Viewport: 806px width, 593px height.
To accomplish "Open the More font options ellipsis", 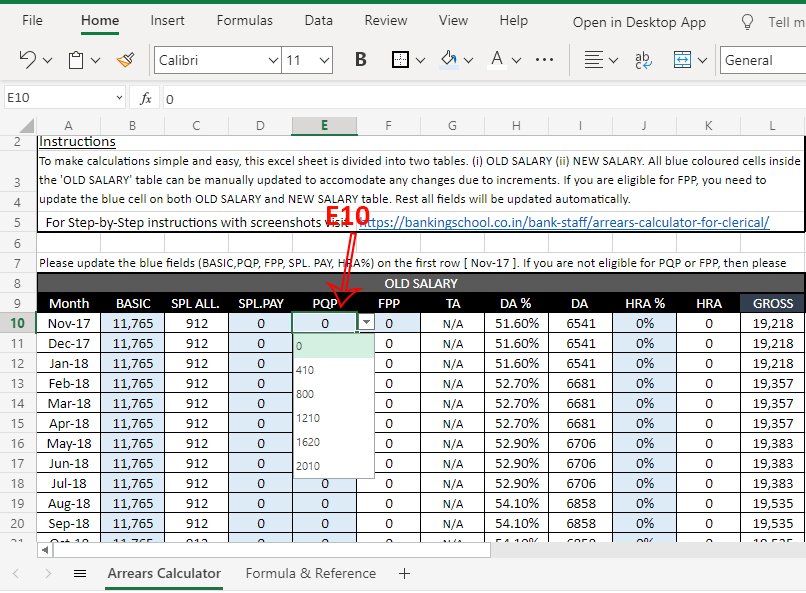I will [x=545, y=60].
